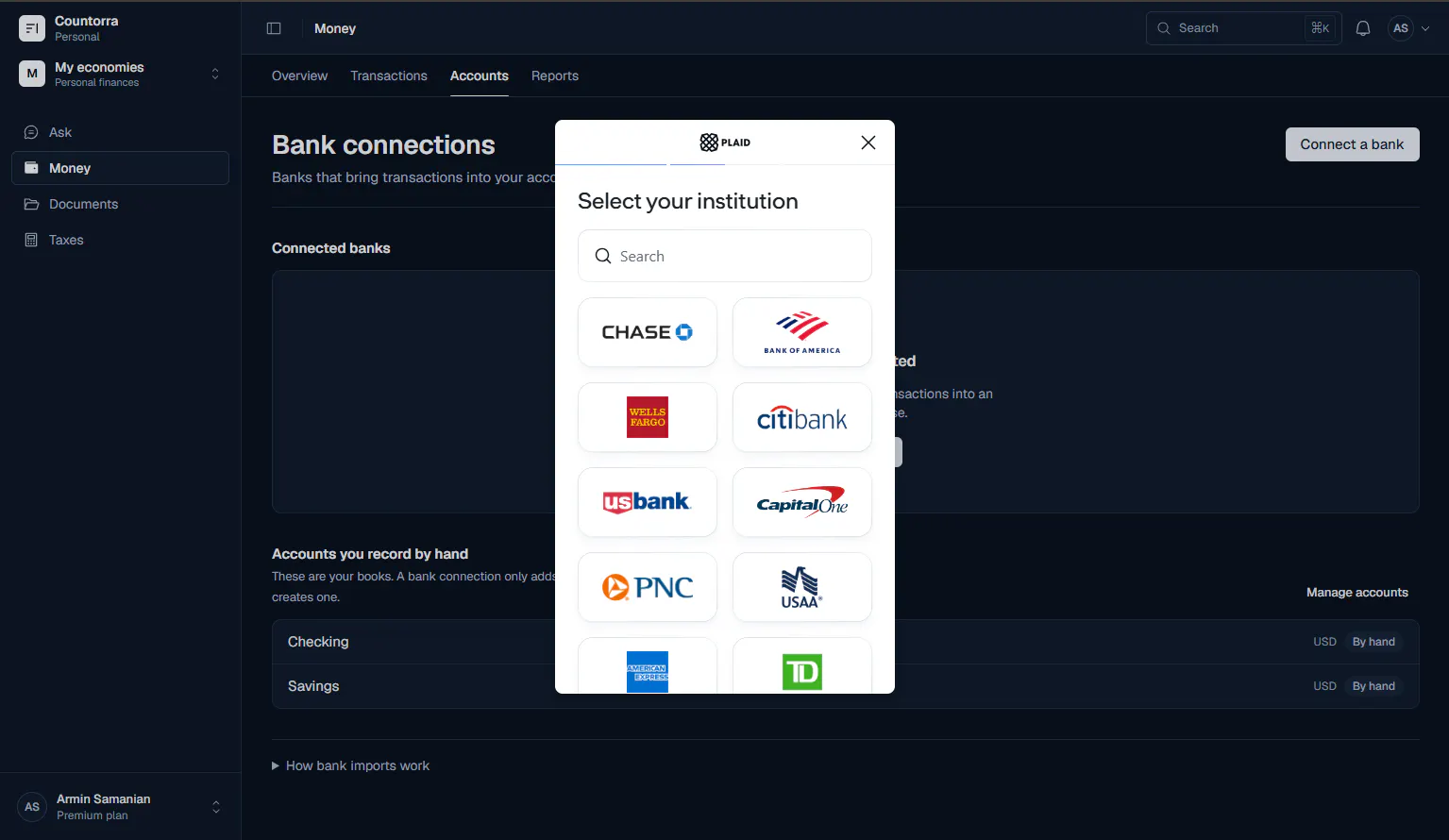Image resolution: width=1449 pixels, height=840 pixels.
Task: Select the Chase bank tile
Action: point(648,332)
